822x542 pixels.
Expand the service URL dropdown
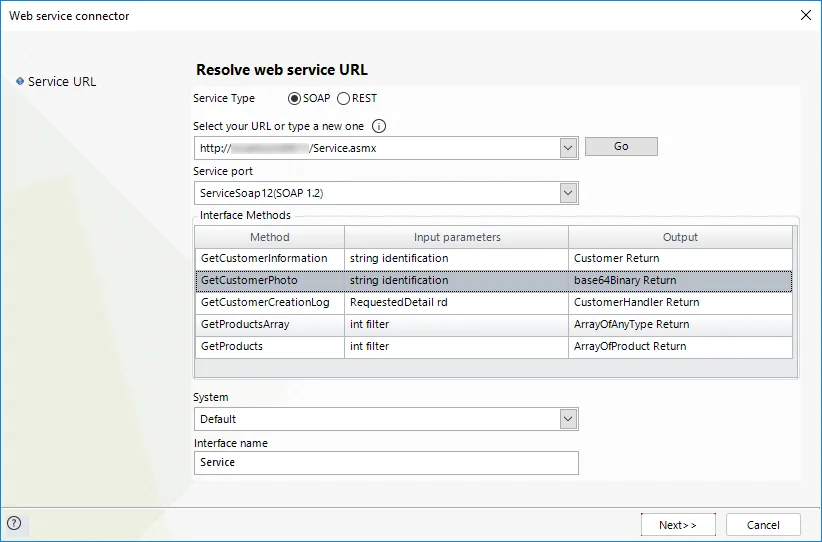point(568,148)
